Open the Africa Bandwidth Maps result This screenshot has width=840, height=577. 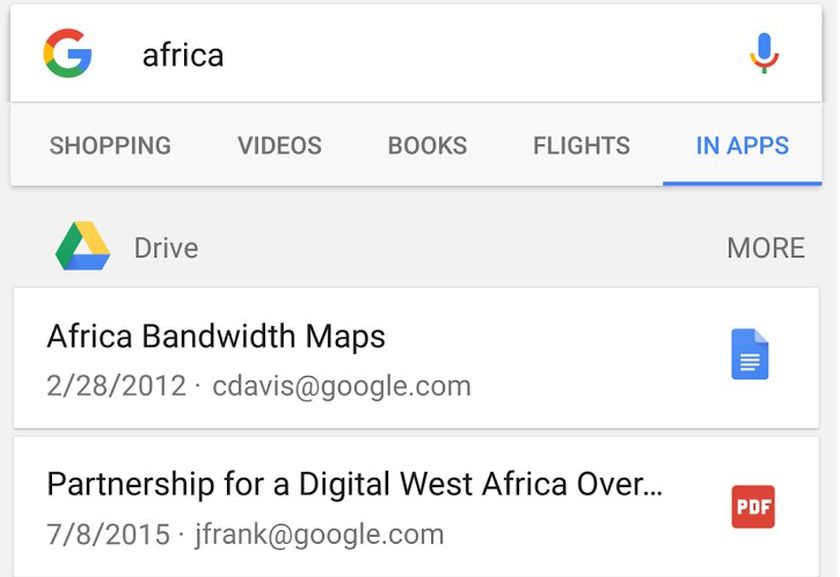tap(216, 336)
